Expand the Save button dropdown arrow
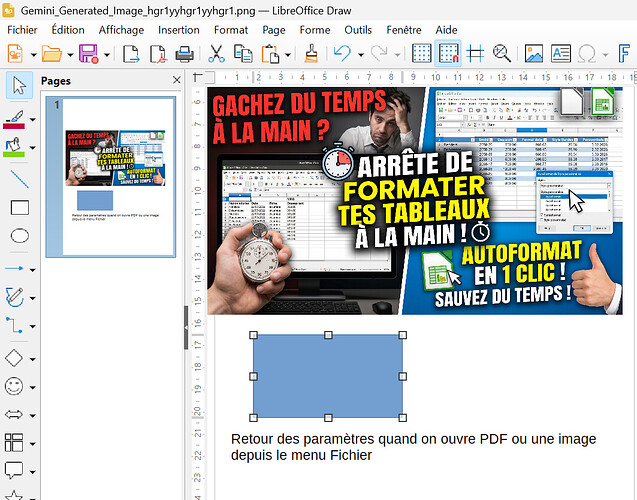 click(107, 54)
